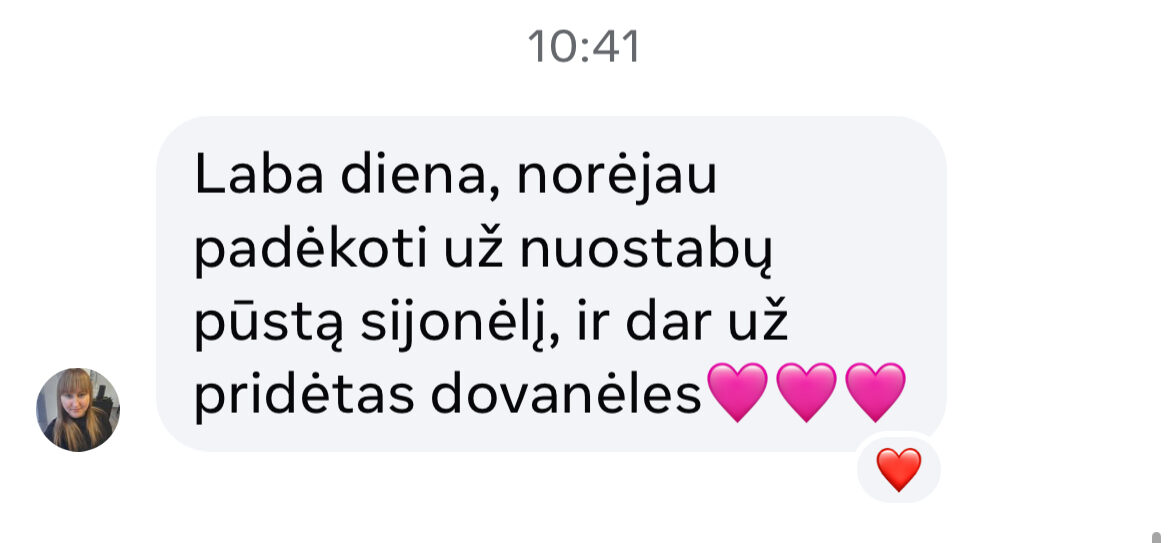Click the scrollbar handle at bottom right
This screenshot has width=1170, height=543.
point(1157,536)
